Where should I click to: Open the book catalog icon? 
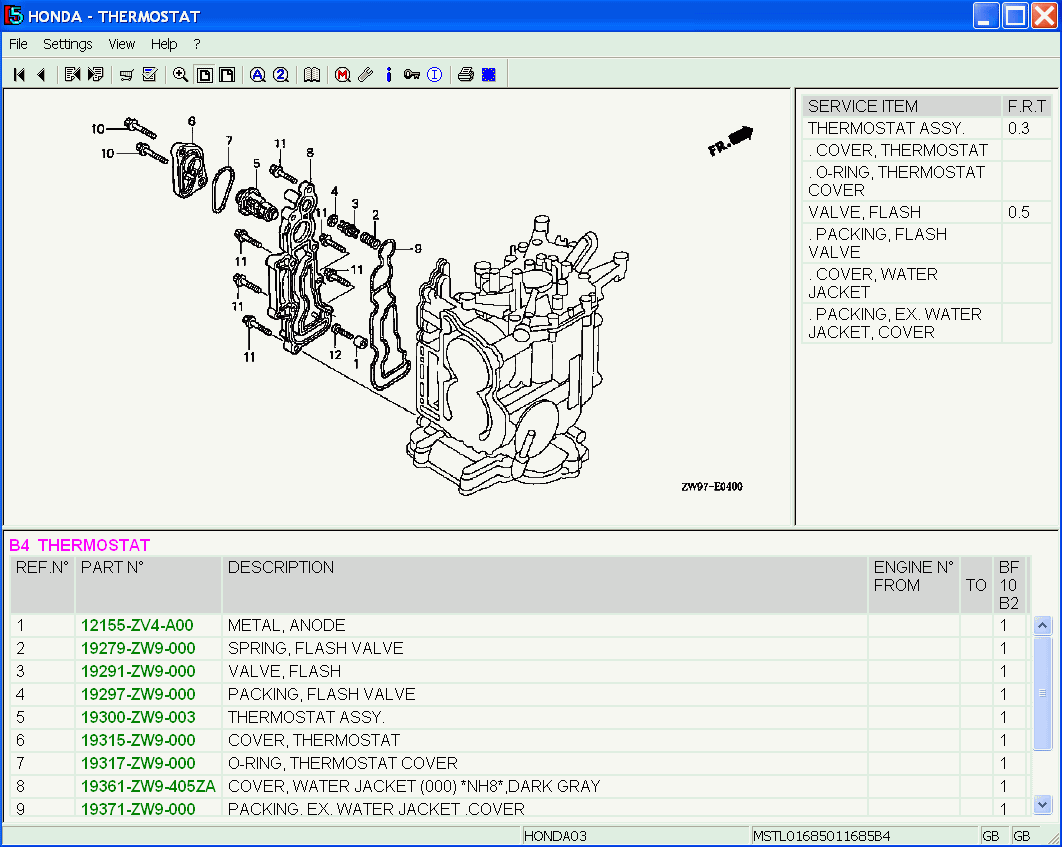coord(312,74)
